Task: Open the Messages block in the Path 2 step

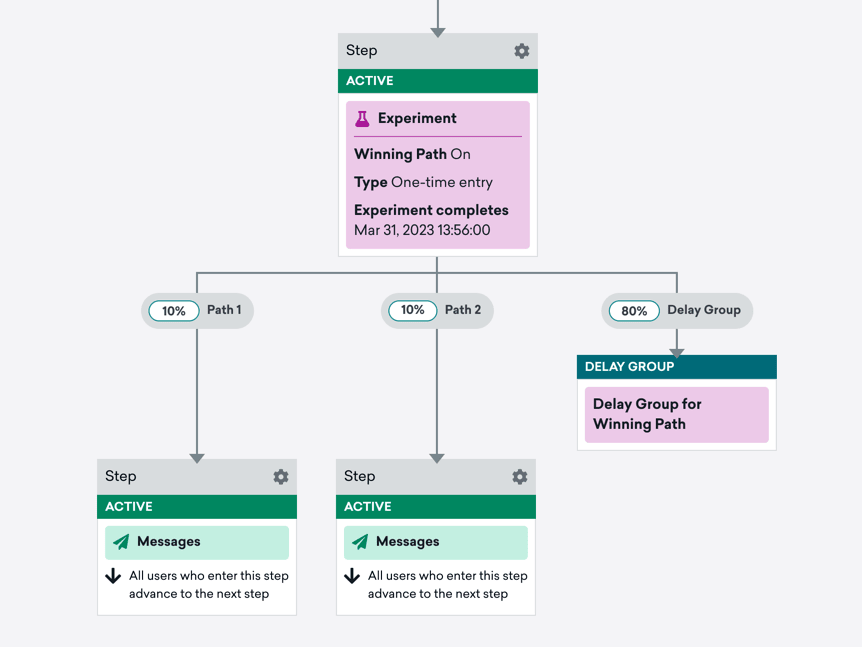Action: pos(436,542)
